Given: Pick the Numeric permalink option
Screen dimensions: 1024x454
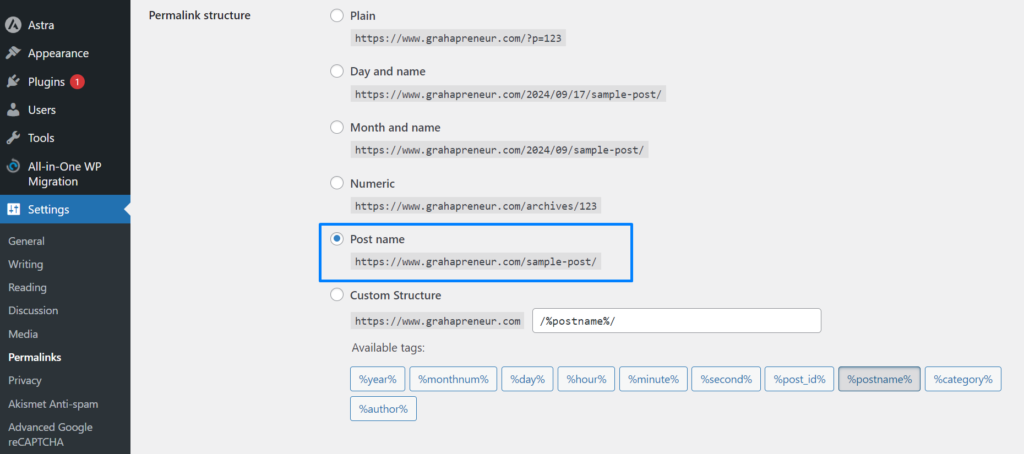Looking at the screenshot, I should pos(337,184).
